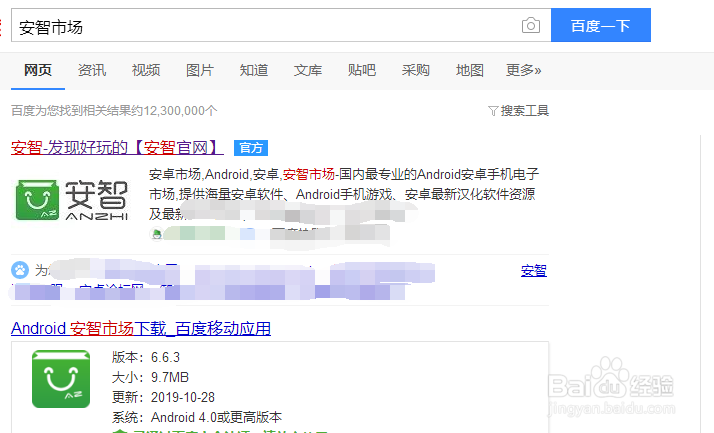This screenshot has width=714, height=433.
Task: Open the 视频 tab
Action: tap(146, 70)
